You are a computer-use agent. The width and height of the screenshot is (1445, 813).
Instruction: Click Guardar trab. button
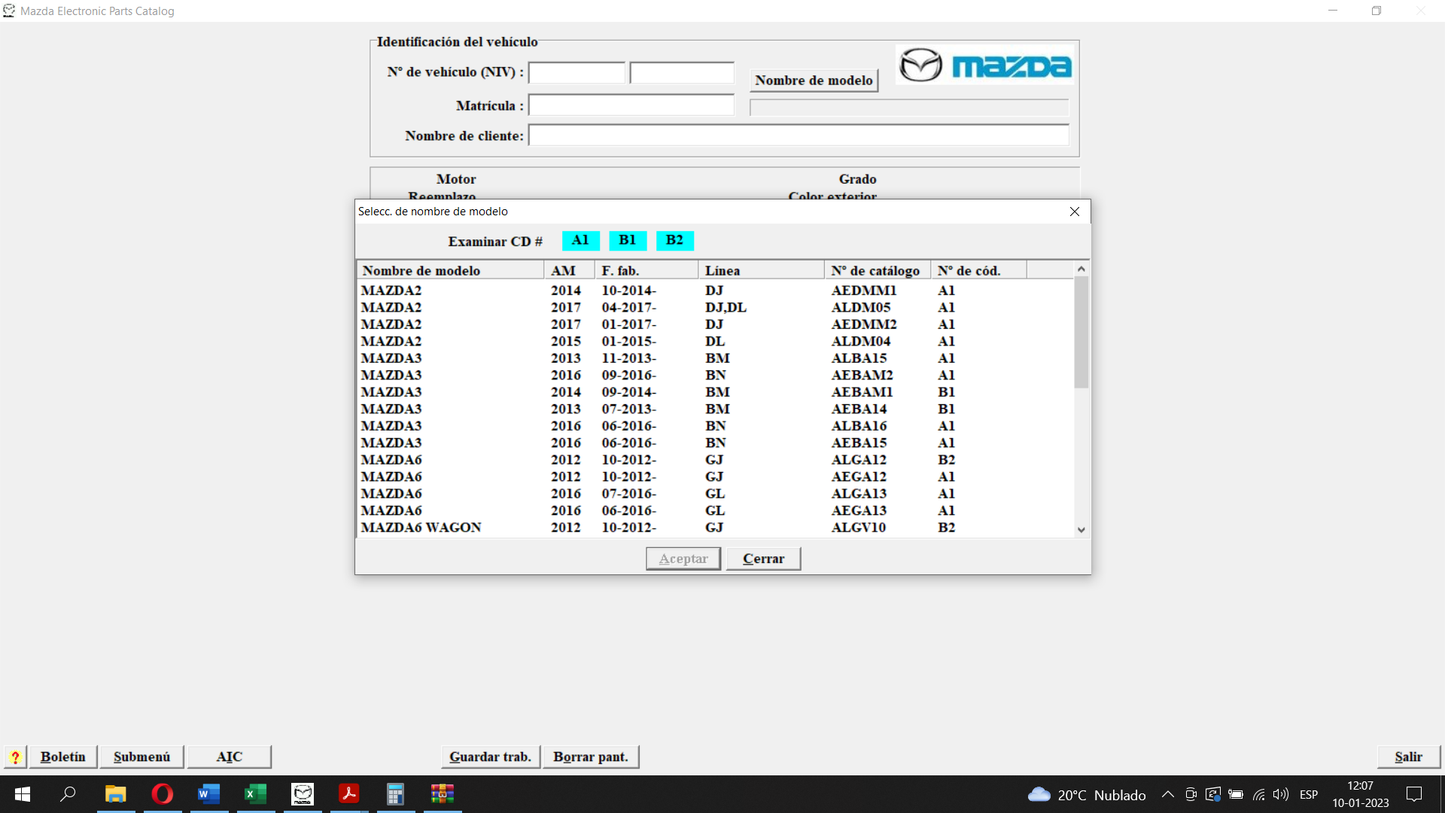[490, 757]
